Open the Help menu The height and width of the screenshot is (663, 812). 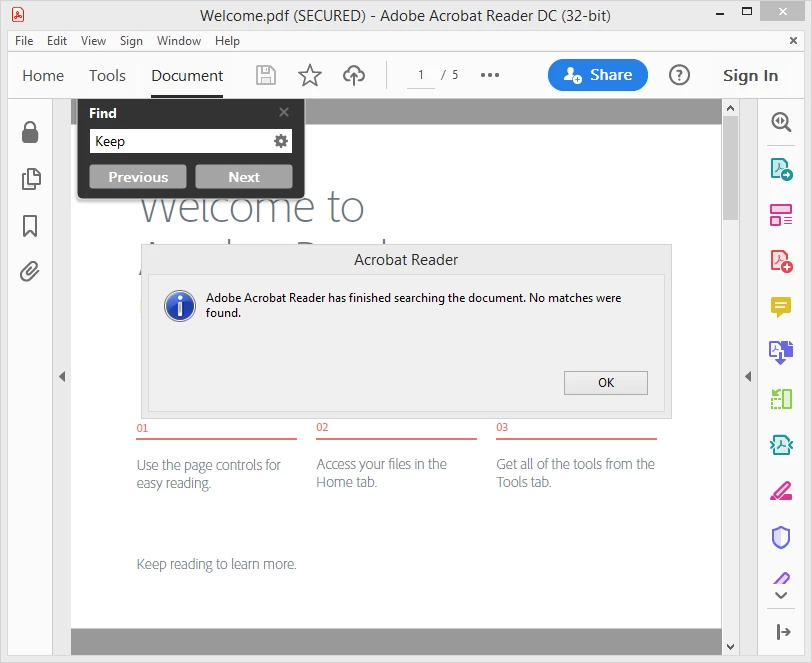(x=227, y=41)
